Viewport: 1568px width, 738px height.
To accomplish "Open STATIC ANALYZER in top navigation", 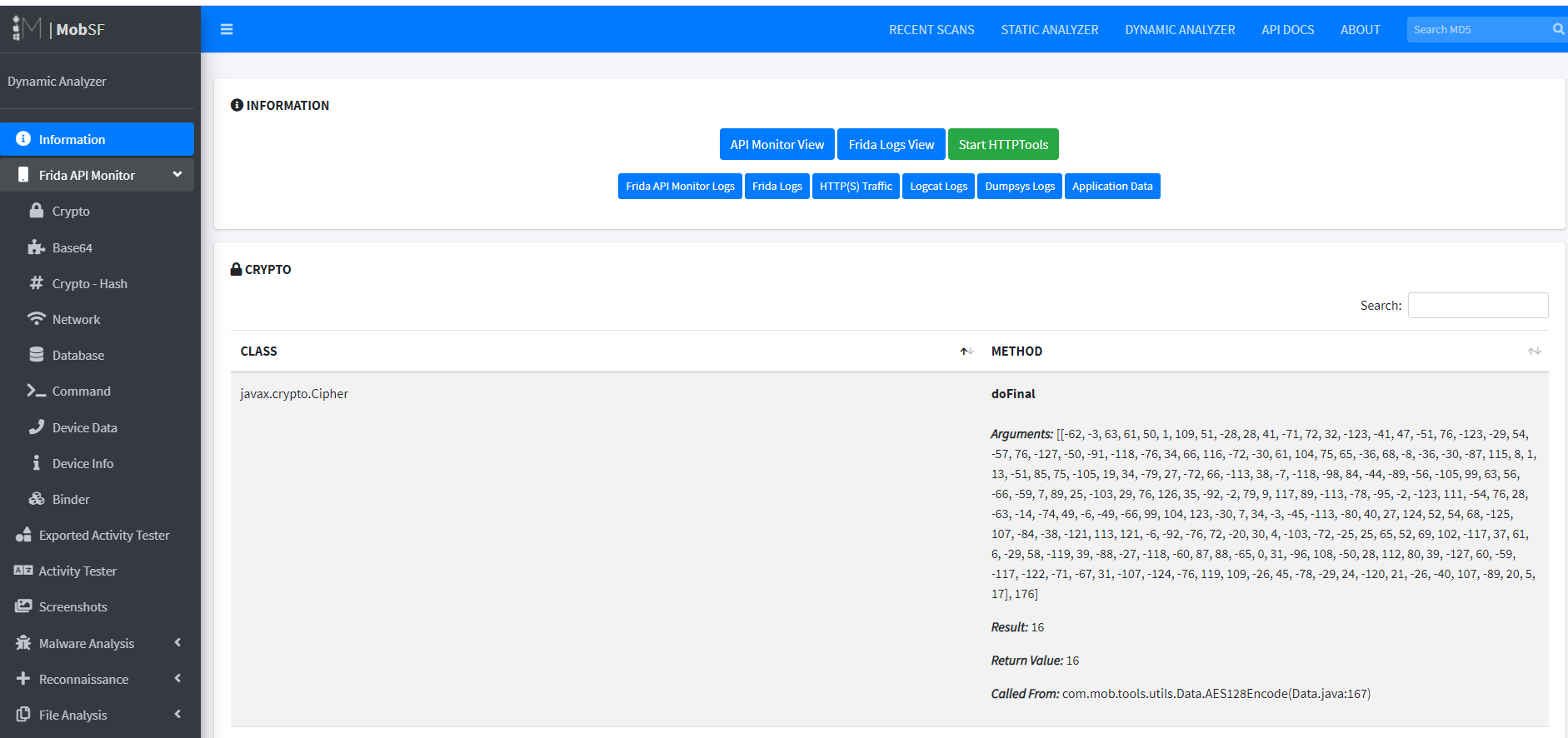I will click(1050, 30).
